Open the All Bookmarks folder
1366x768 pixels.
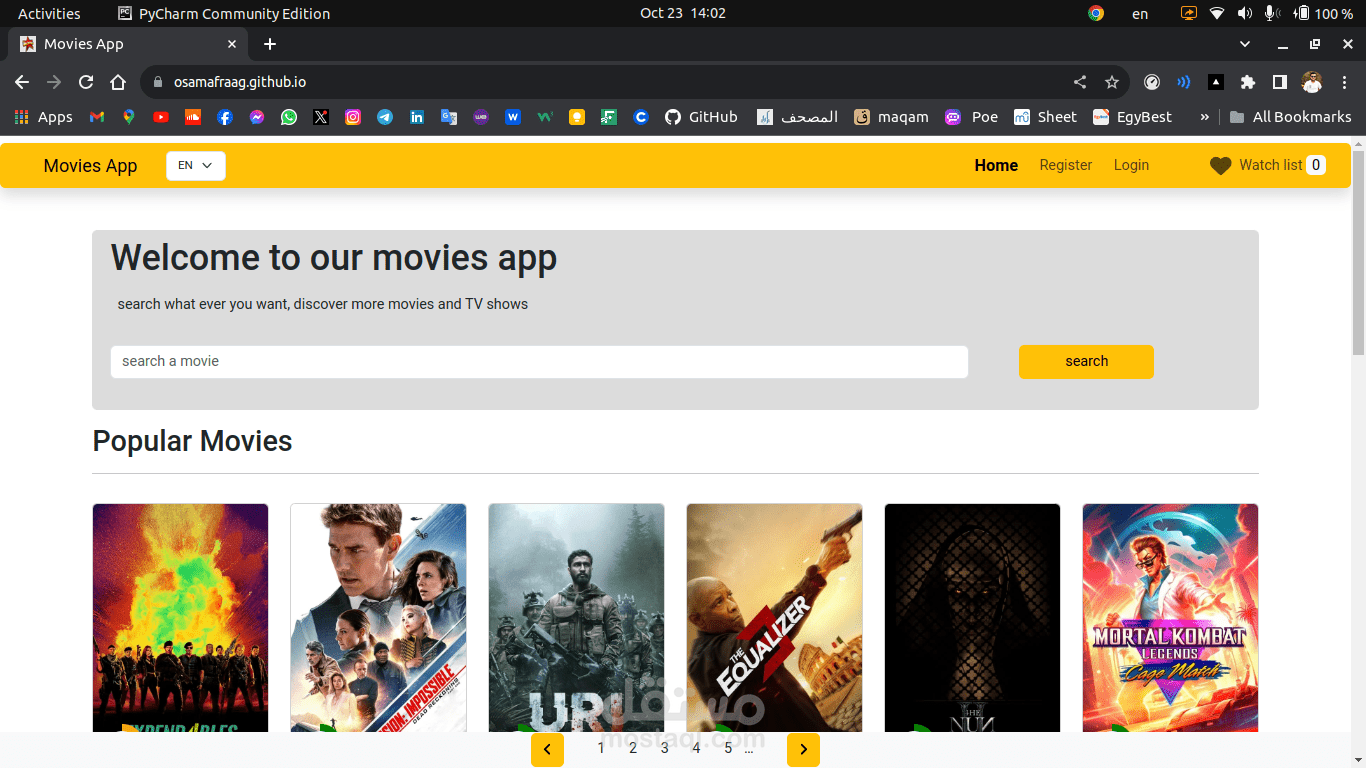pos(1290,117)
